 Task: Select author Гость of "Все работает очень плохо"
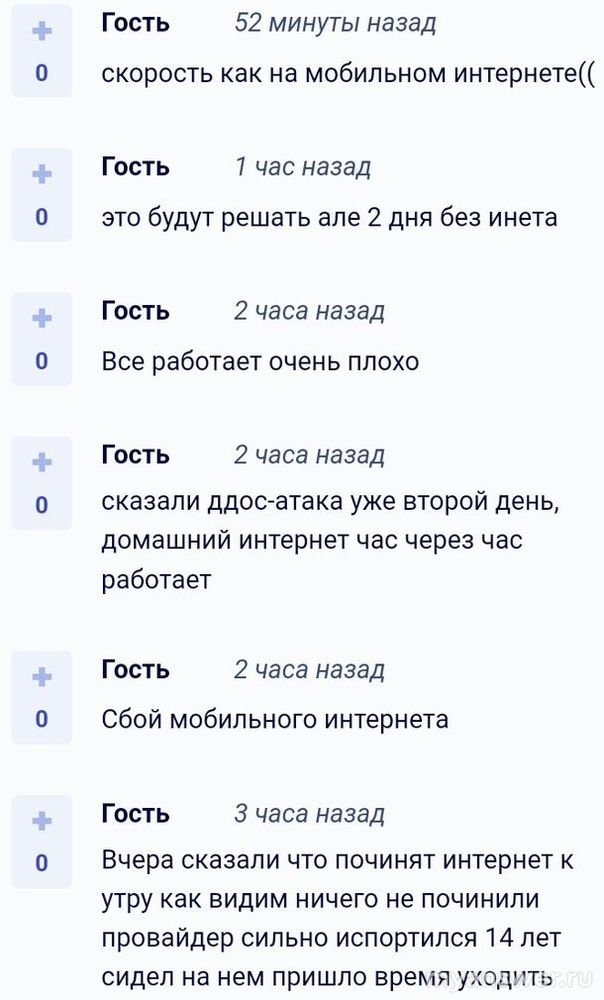pos(136,311)
